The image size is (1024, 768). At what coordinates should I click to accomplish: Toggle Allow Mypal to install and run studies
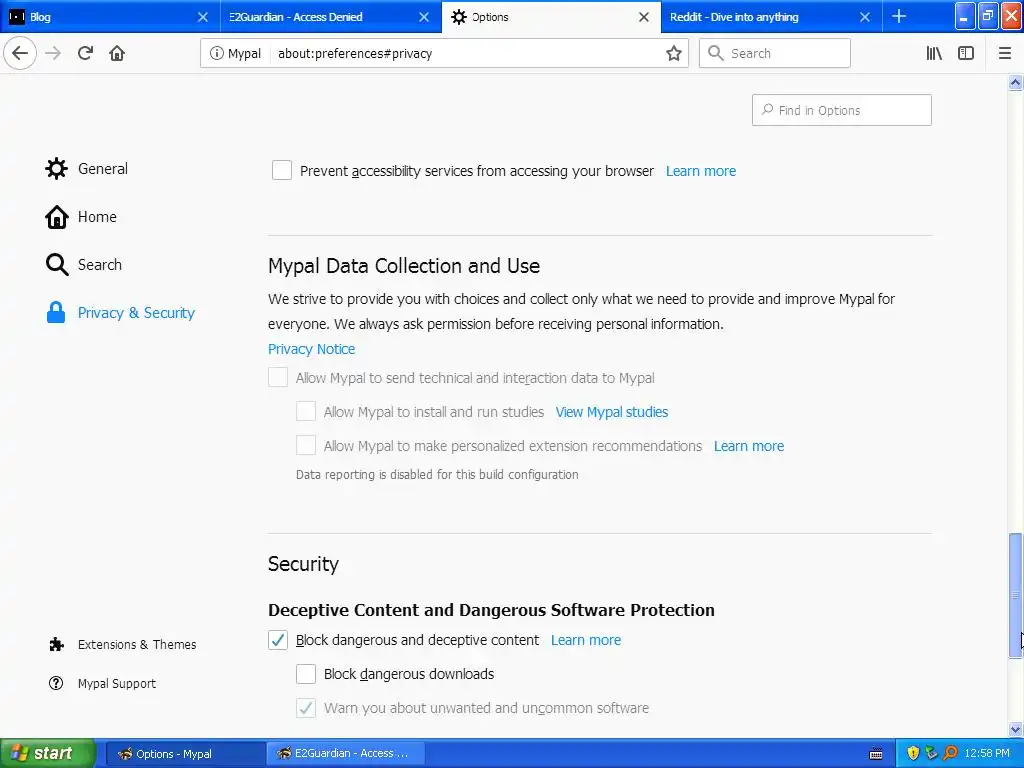(306, 411)
